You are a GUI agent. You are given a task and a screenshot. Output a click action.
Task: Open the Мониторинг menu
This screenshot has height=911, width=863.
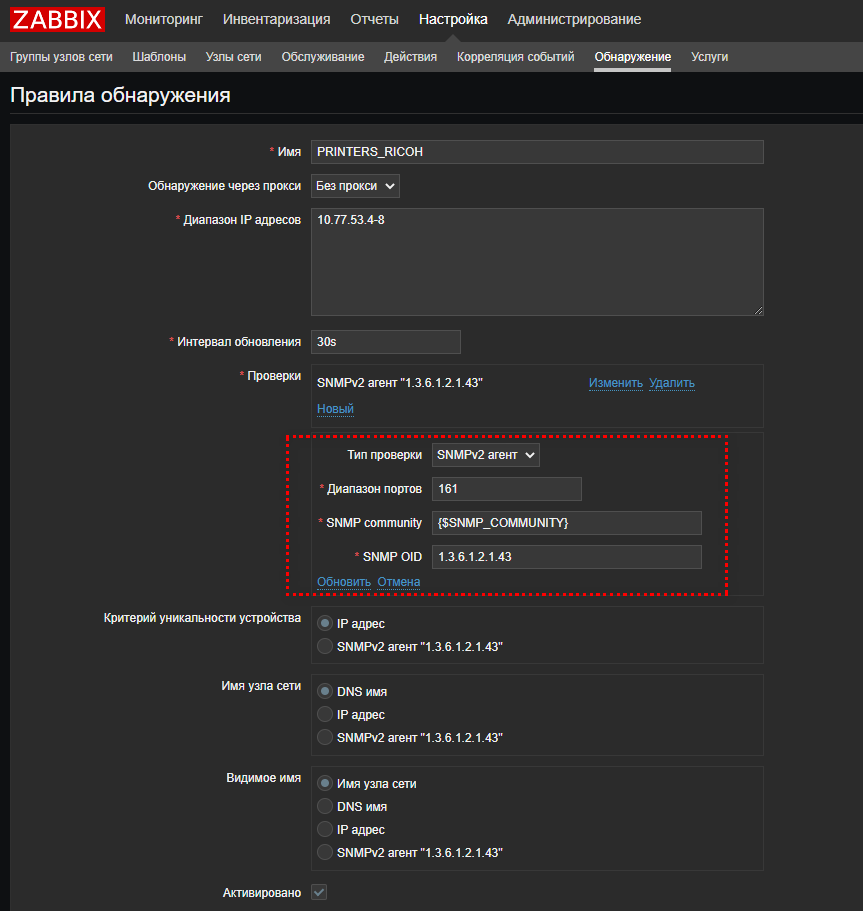click(164, 19)
